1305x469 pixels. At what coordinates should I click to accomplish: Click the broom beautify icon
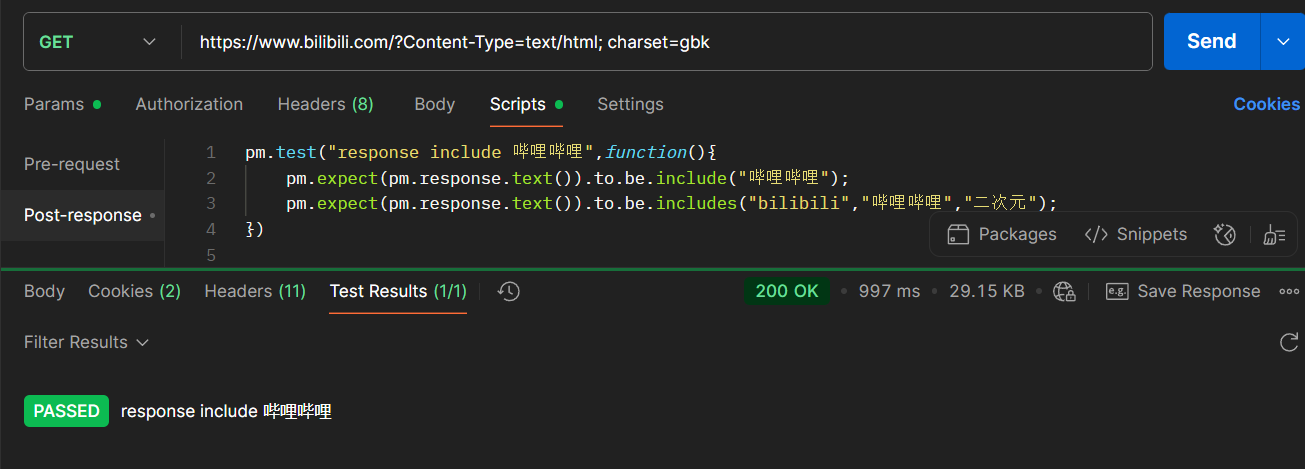point(1275,234)
